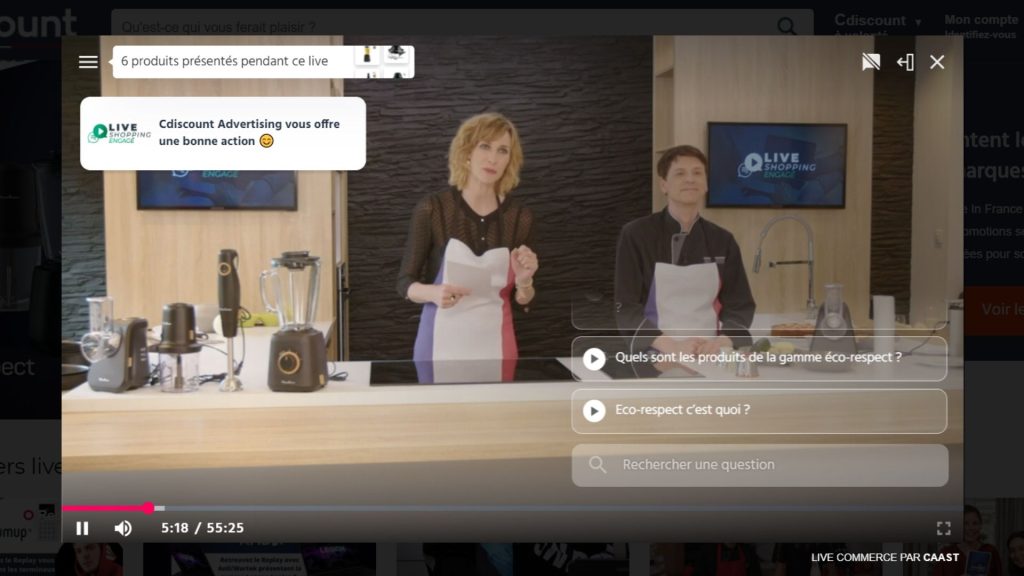Click 'LIVE COMMERCE PAR CAAST' link
1024x576 pixels.
click(884, 558)
